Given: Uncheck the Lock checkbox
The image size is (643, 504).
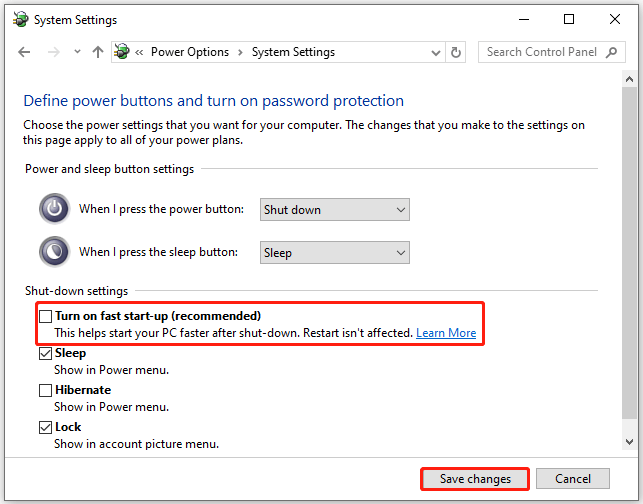Looking at the screenshot, I should [x=45, y=427].
